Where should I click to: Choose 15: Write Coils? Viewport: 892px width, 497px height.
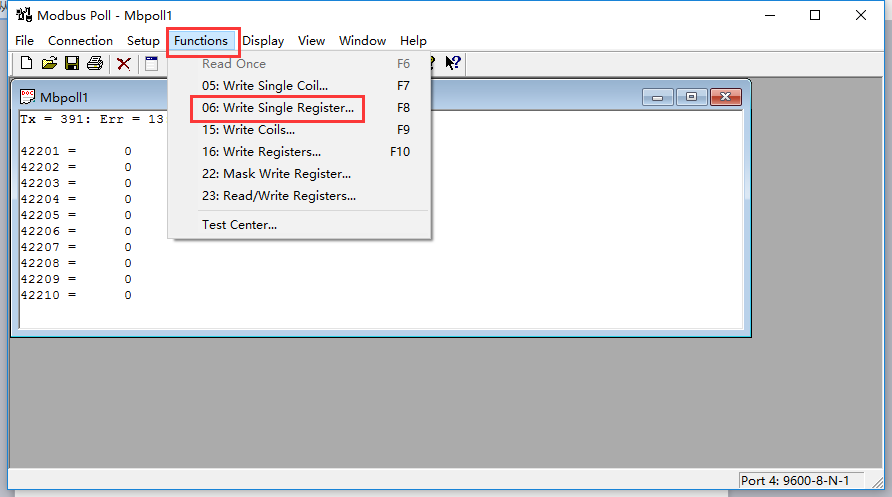click(x=299, y=130)
